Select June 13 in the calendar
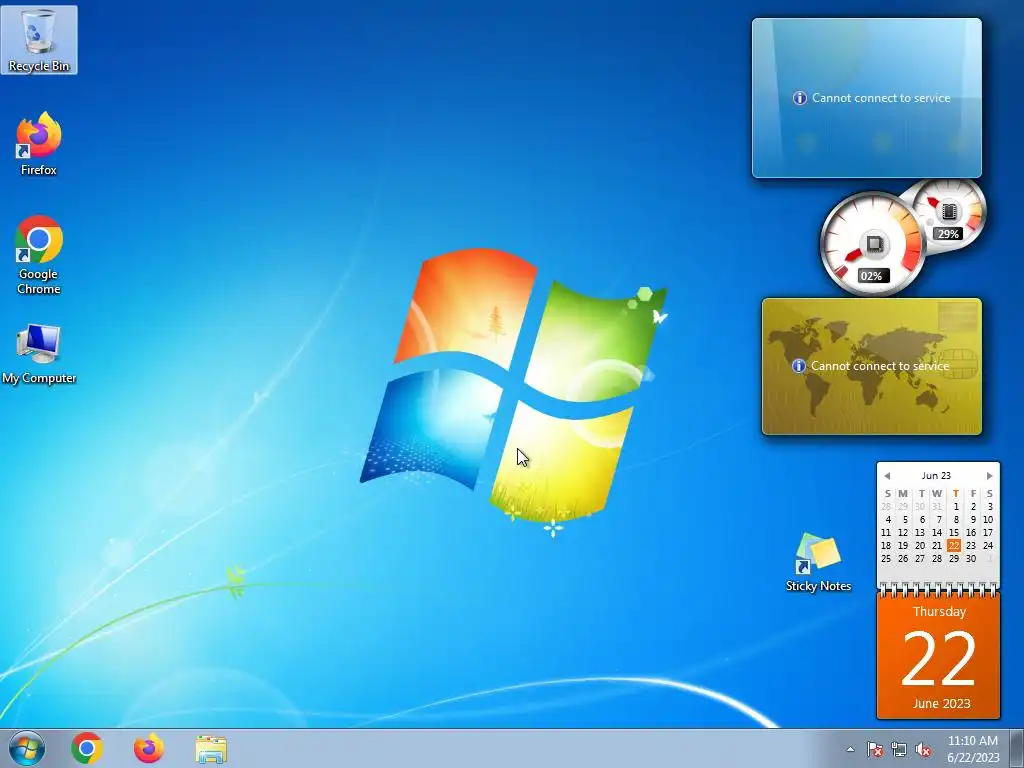This screenshot has height=768, width=1024. (x=920, y=532)
